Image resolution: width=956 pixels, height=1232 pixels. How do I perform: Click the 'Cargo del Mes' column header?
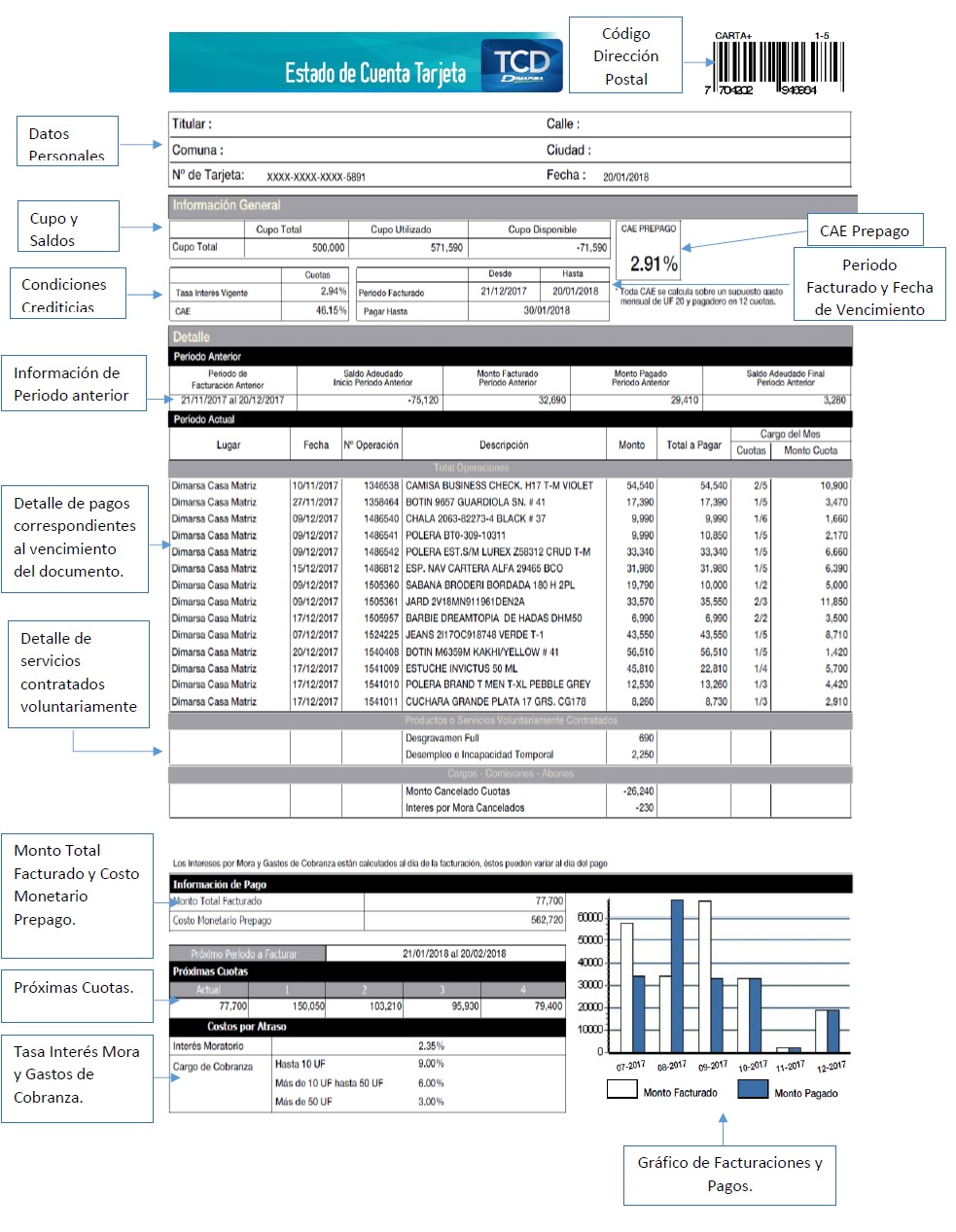pyautogui.click(x=791, y=435)
